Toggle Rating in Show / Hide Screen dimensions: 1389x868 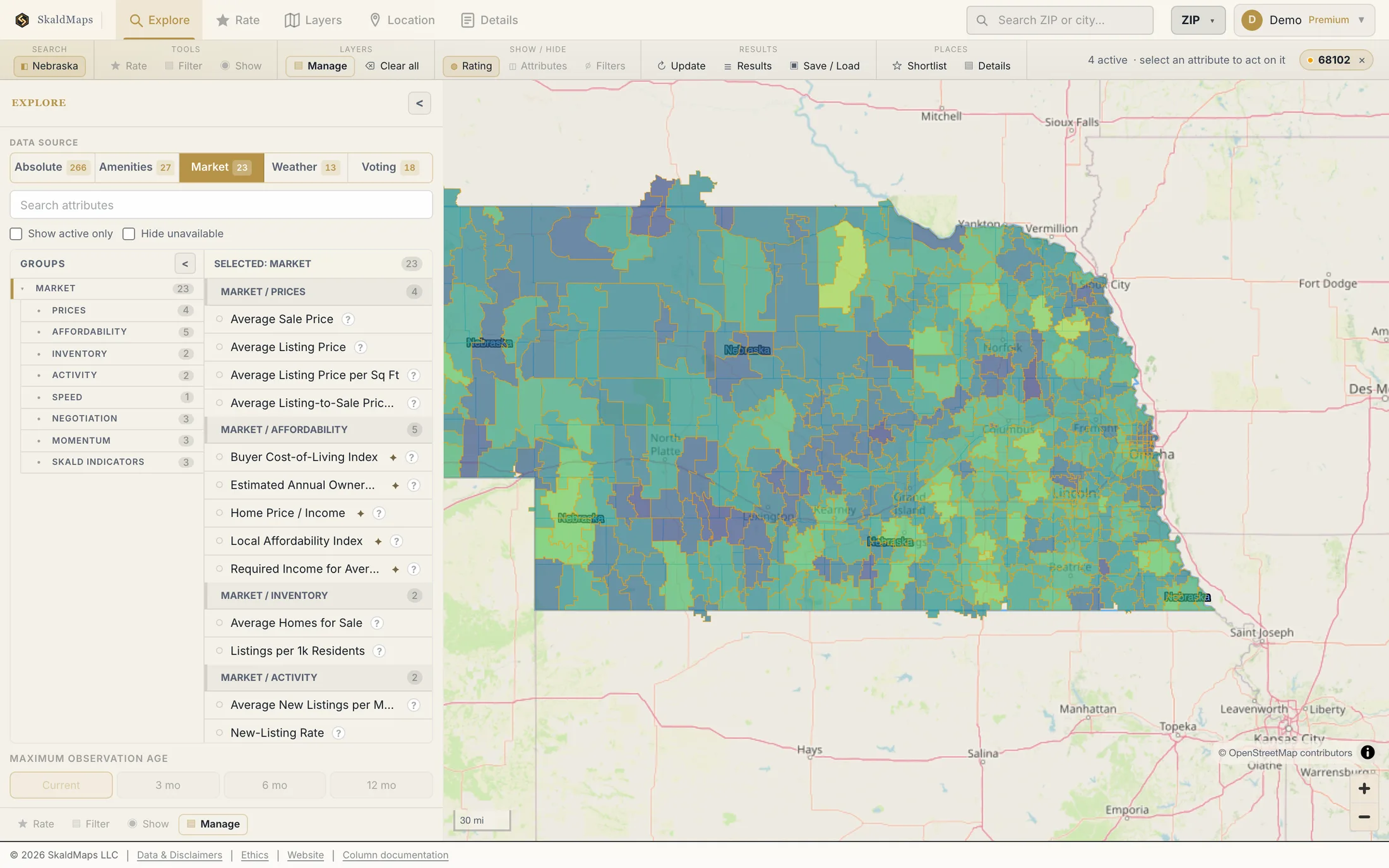[471, 66]
